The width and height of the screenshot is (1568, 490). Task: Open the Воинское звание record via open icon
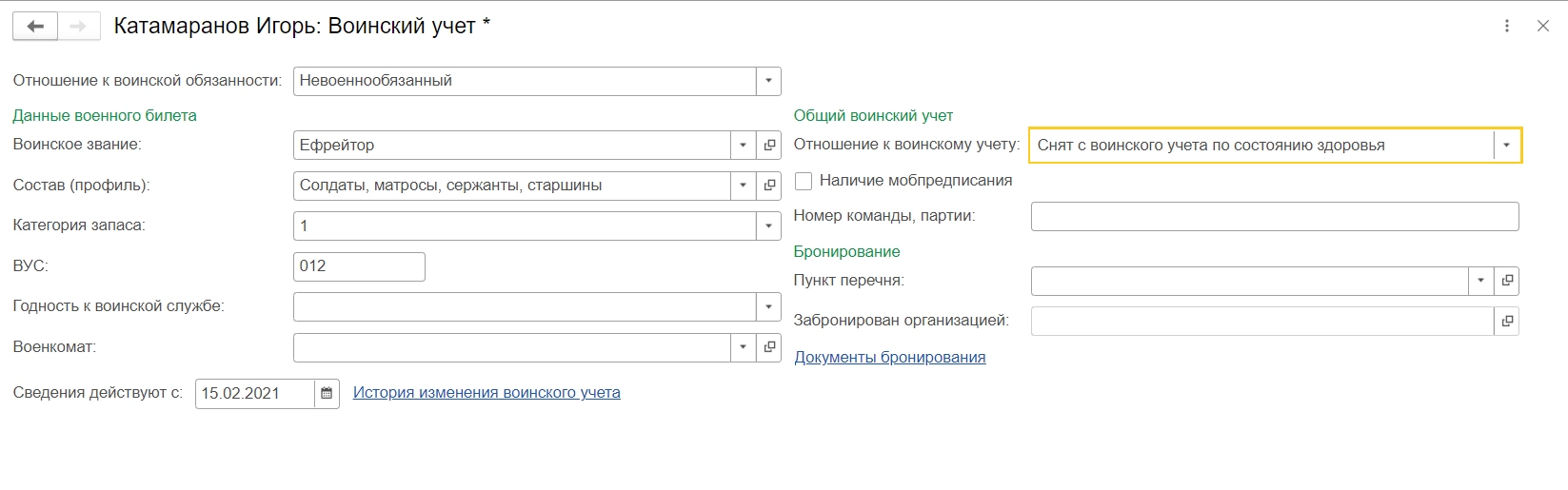(x=769, y=146)
